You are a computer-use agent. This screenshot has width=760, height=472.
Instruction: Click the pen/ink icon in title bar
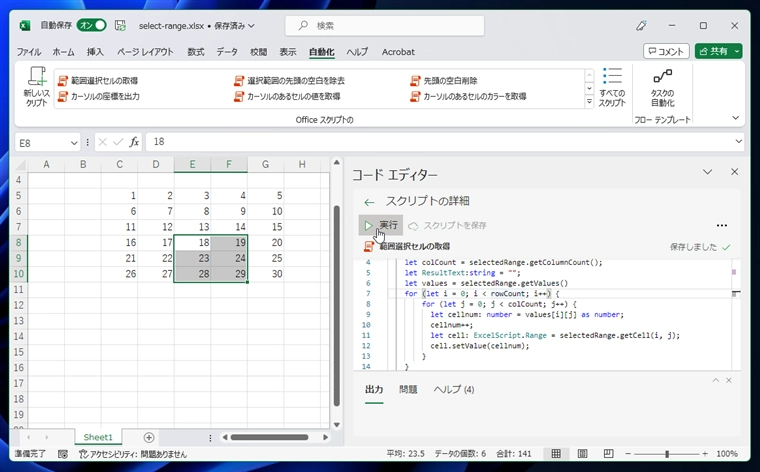coord(641,26)
